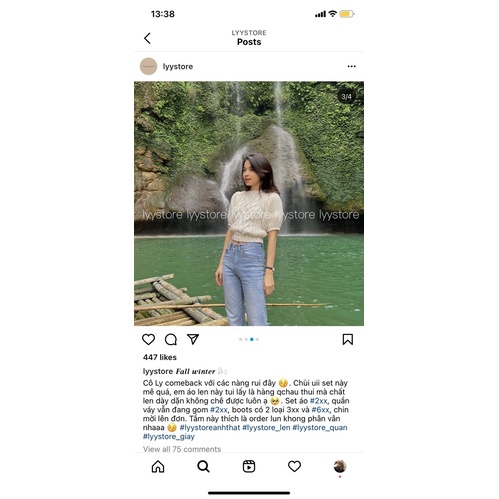Open your profile from the avatar tab
The height and width of the screenshot is (499, 499).
340,466
